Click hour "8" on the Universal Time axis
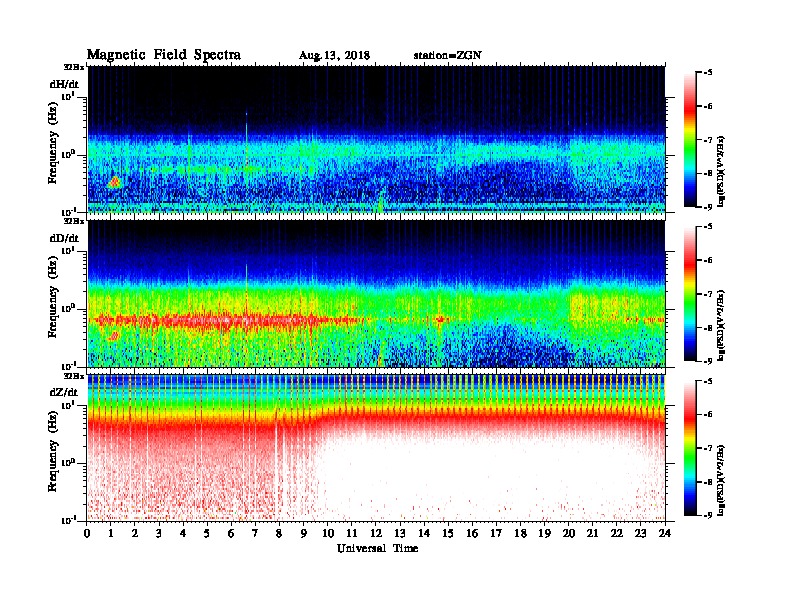Image resolution: width=792 pixels, height=612 pixels. 279,533
